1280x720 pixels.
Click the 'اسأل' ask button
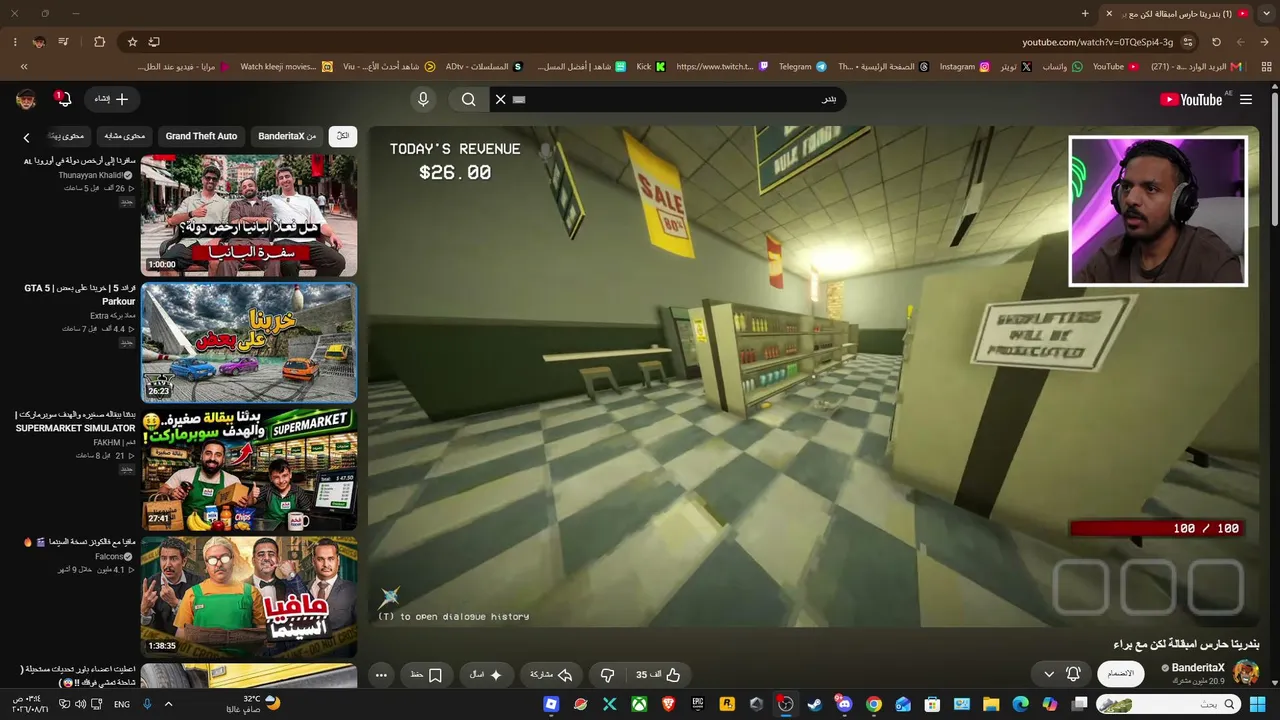point(486,675)
